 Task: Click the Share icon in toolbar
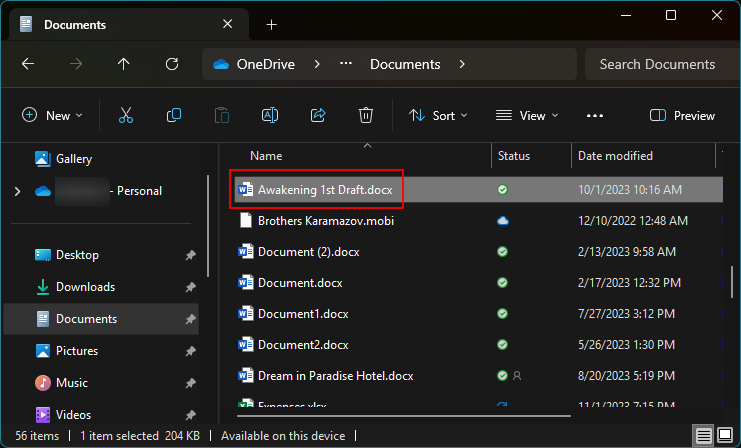(x=318, y=116)
